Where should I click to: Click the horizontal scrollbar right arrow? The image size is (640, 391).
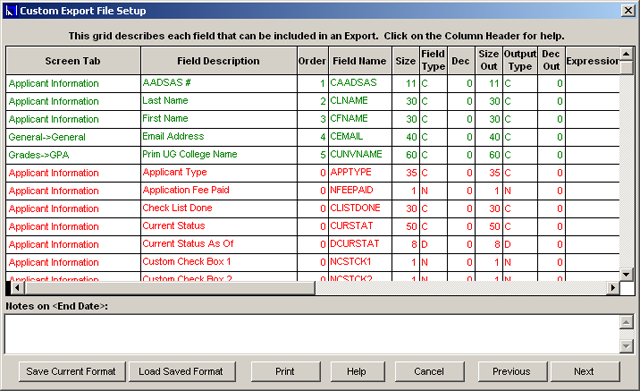(612, 288)
